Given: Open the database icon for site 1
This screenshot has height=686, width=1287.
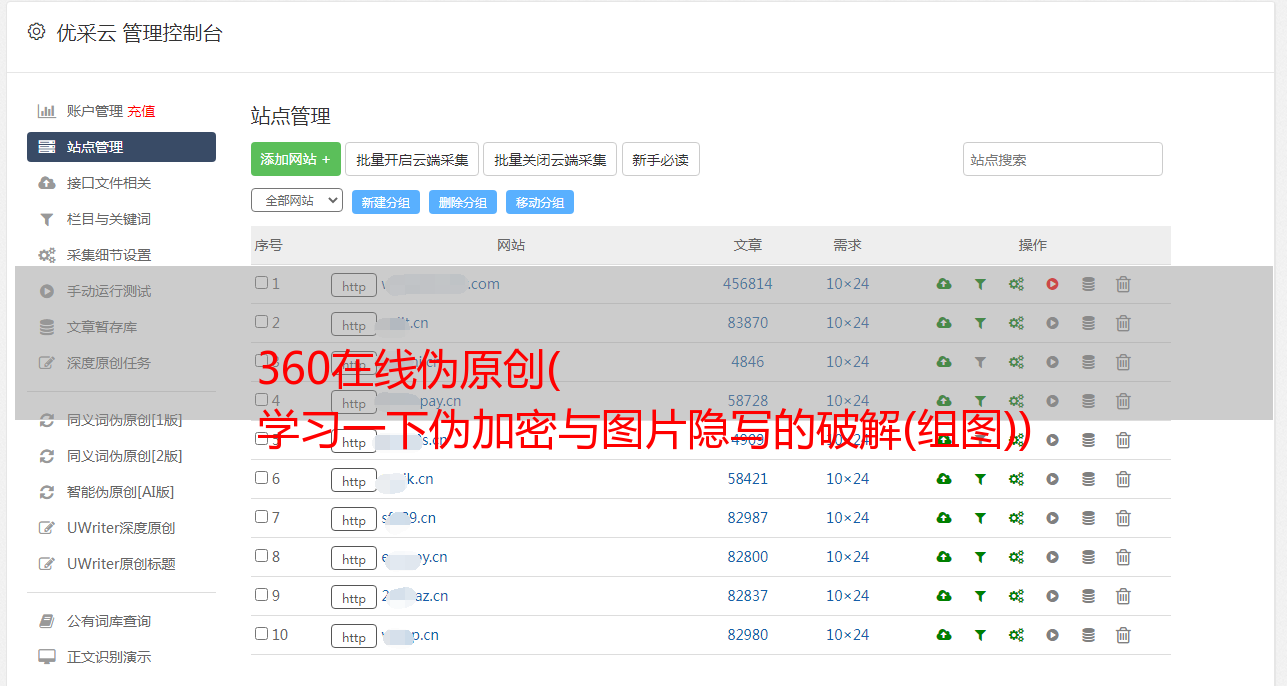Looking at the screenshot, I should click(1088, 284).
